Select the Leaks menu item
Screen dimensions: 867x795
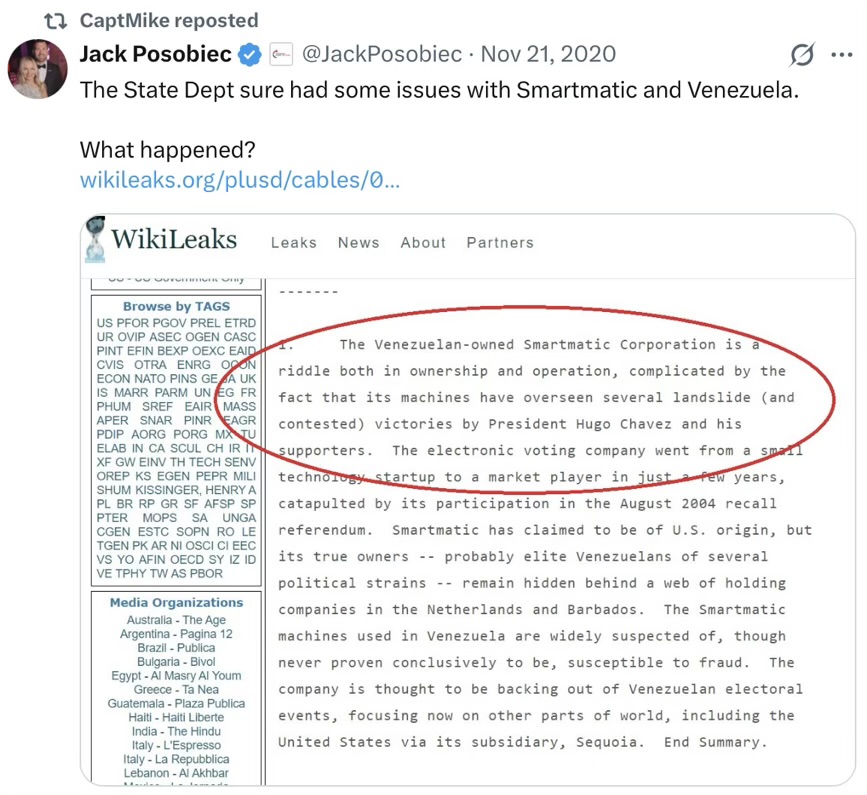click(x=293, y=243)
